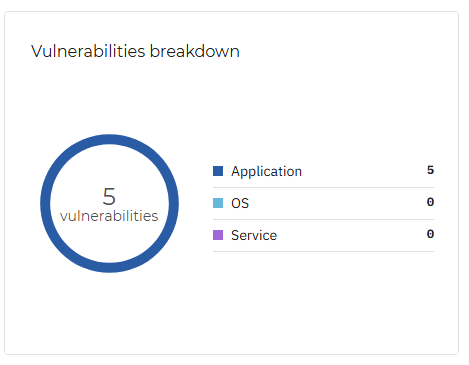Click the OS count value 0
Screen dimensions: 469x365
[x=430, y=202]
